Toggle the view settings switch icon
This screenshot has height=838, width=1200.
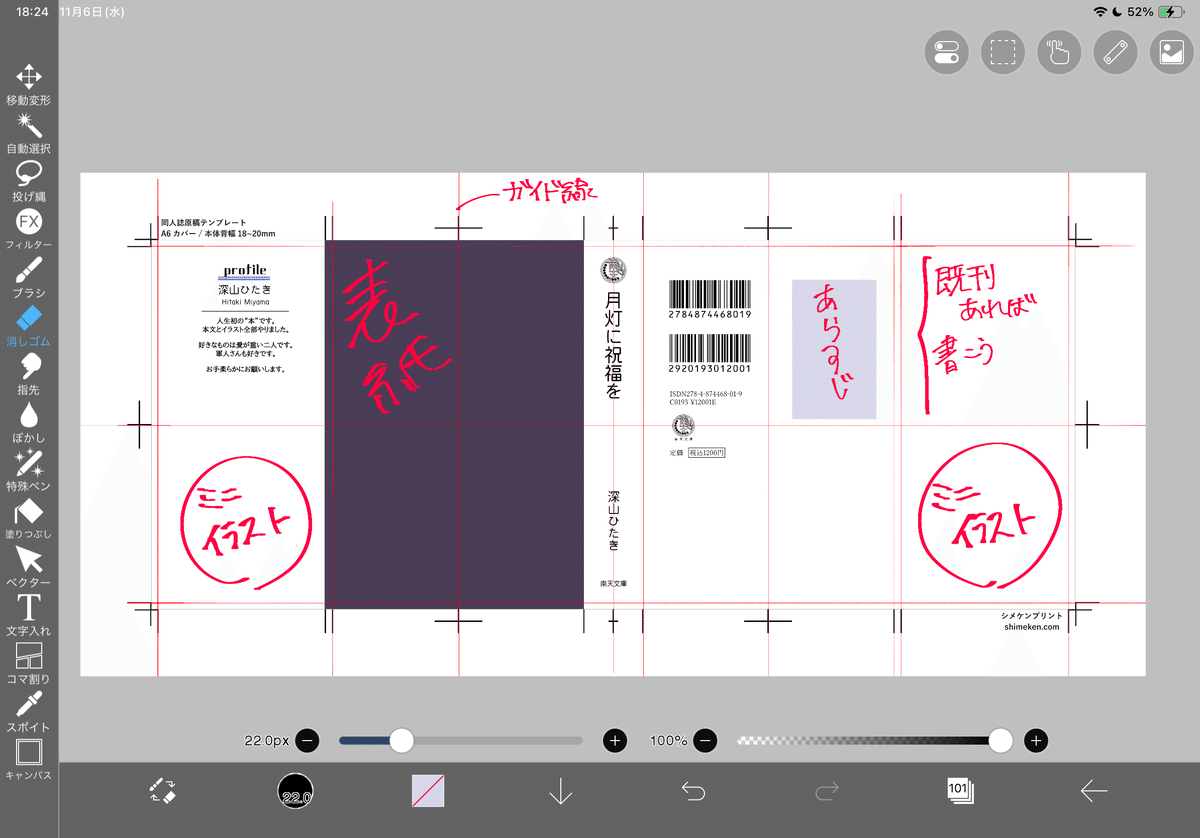(x=946, y=52)
